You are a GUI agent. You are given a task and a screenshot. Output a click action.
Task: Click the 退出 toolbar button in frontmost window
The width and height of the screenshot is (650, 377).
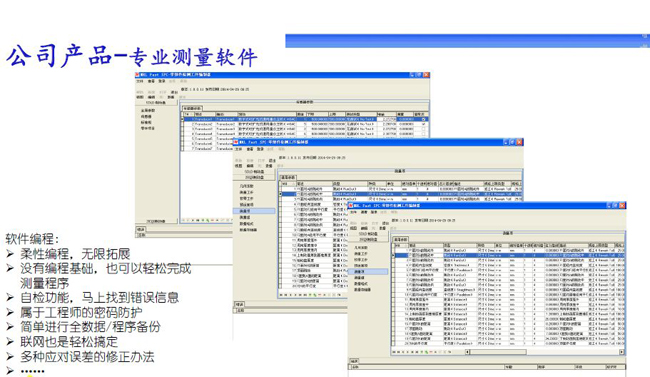[386, 223]
